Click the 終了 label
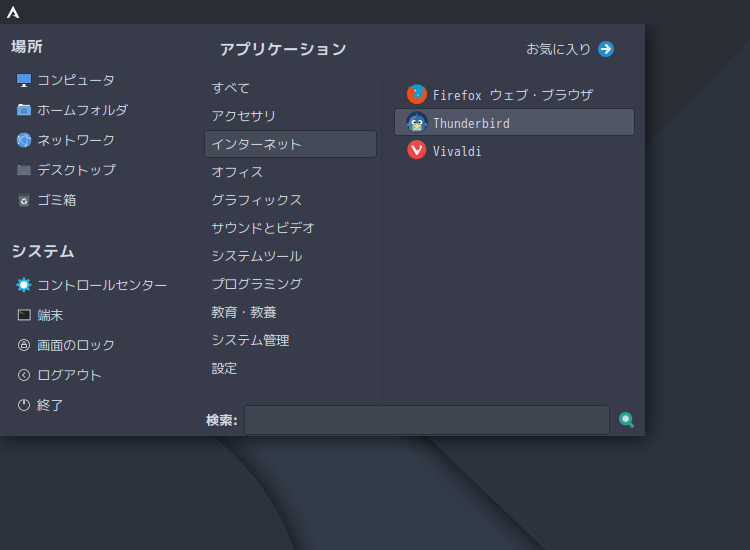 coord(50,405)
